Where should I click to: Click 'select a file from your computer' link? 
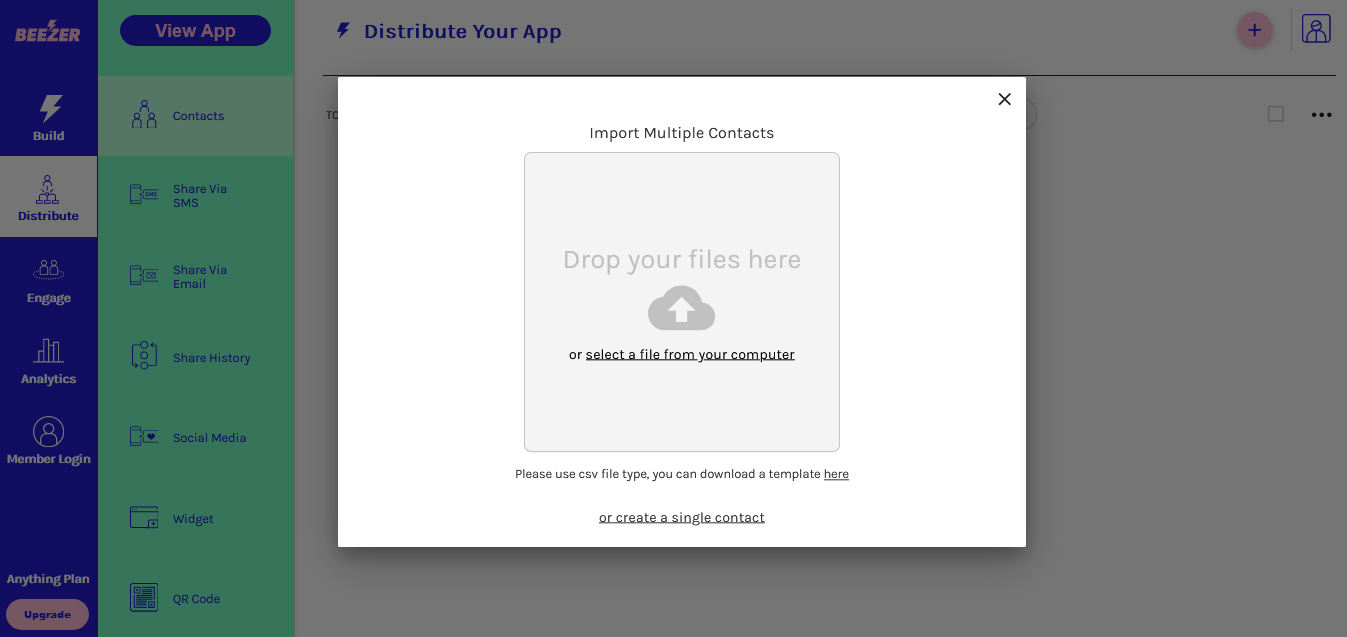pos(690,354)
